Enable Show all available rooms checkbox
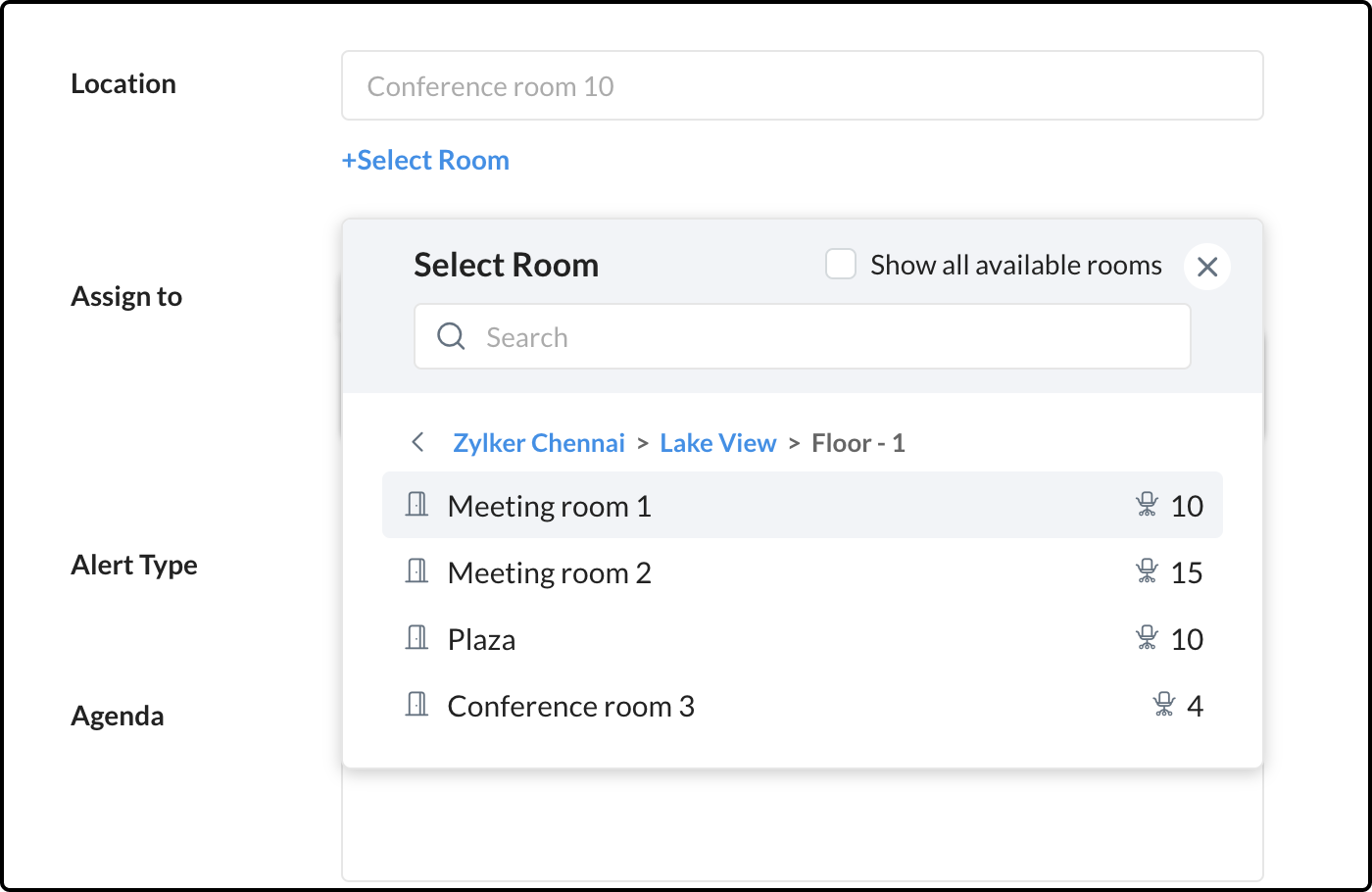Viewport: 1372px width, 892px height. click(x=841, y=265)
